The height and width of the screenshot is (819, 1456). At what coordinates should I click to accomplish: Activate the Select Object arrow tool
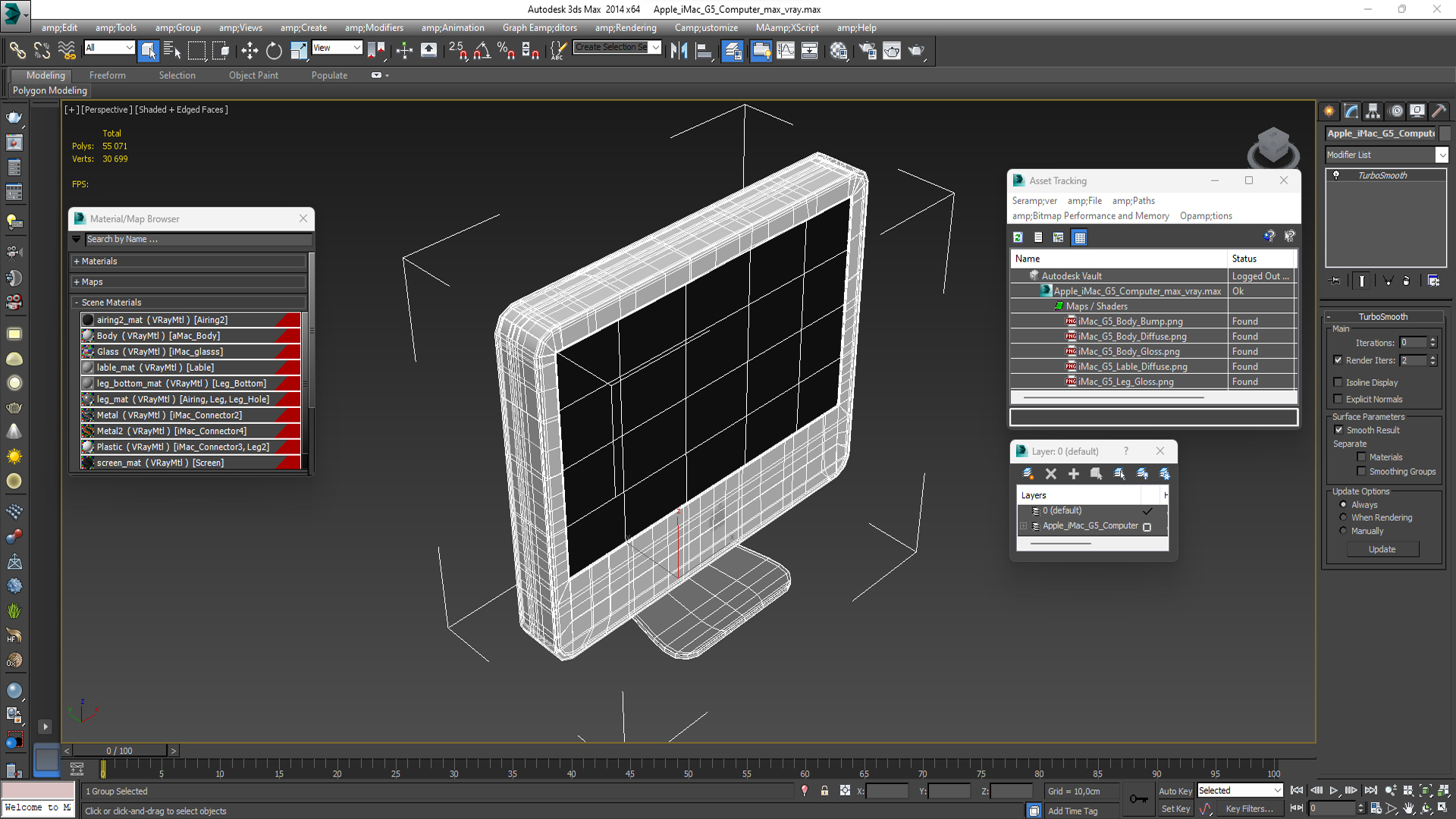149,51
